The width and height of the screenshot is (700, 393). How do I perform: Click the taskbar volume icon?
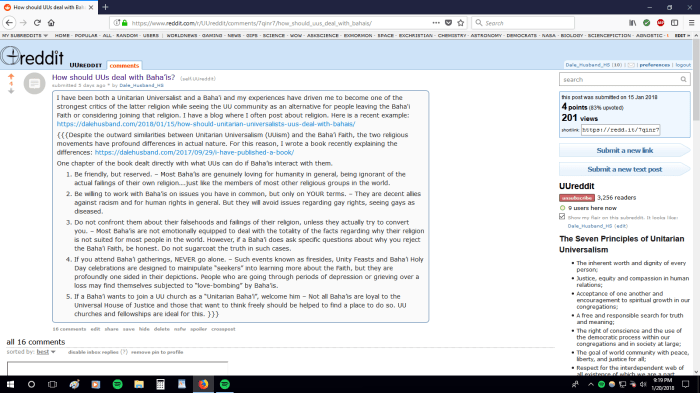pos(643,385)
